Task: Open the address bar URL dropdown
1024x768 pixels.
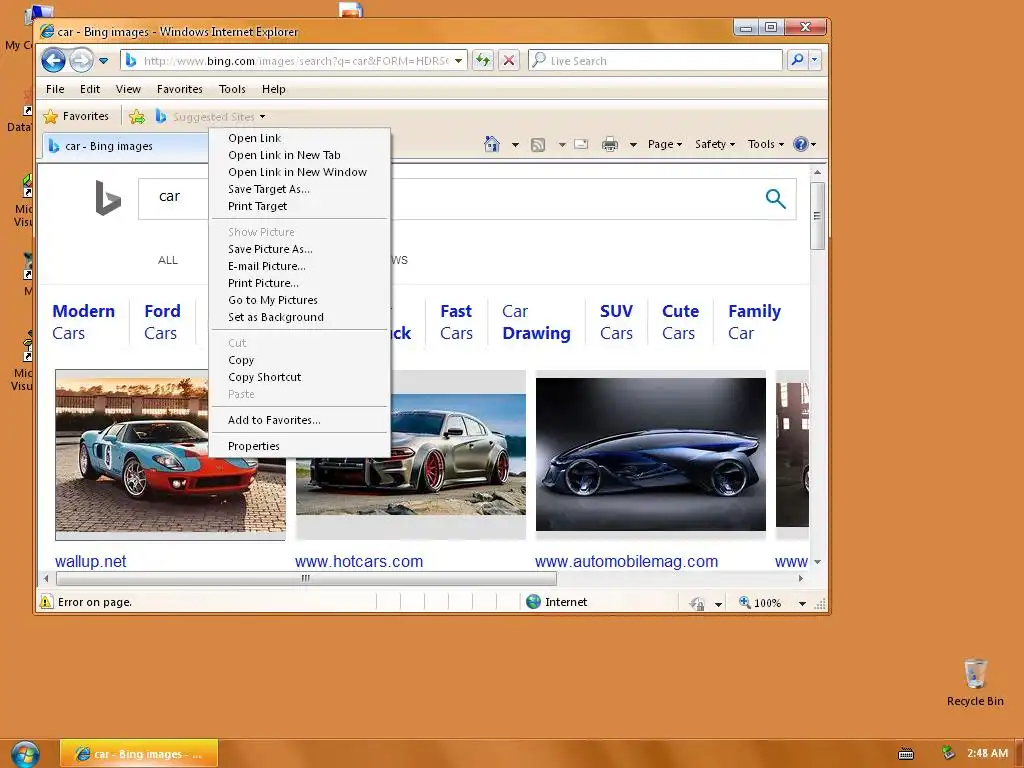Action: coord(458,61)
